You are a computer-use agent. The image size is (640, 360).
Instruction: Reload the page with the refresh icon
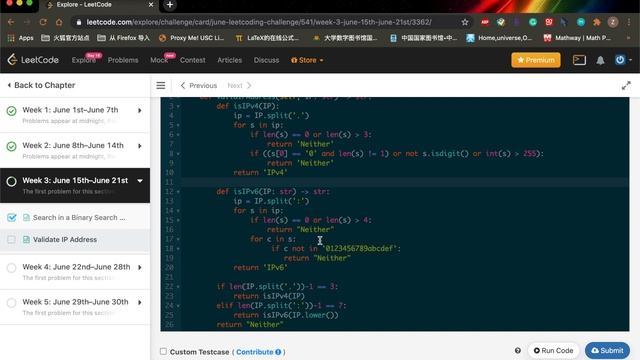43,22
